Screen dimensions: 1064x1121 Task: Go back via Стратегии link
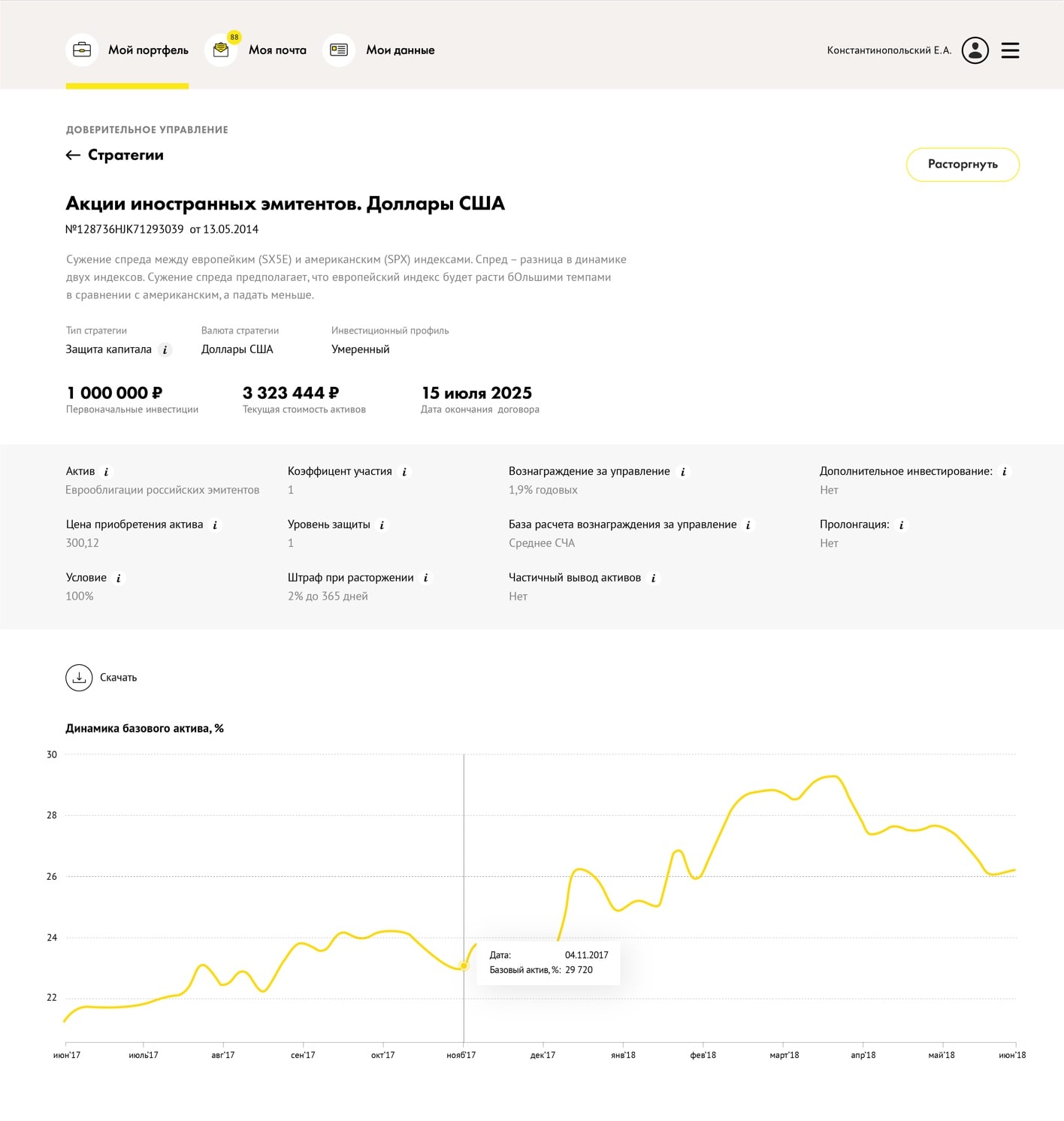125,155
